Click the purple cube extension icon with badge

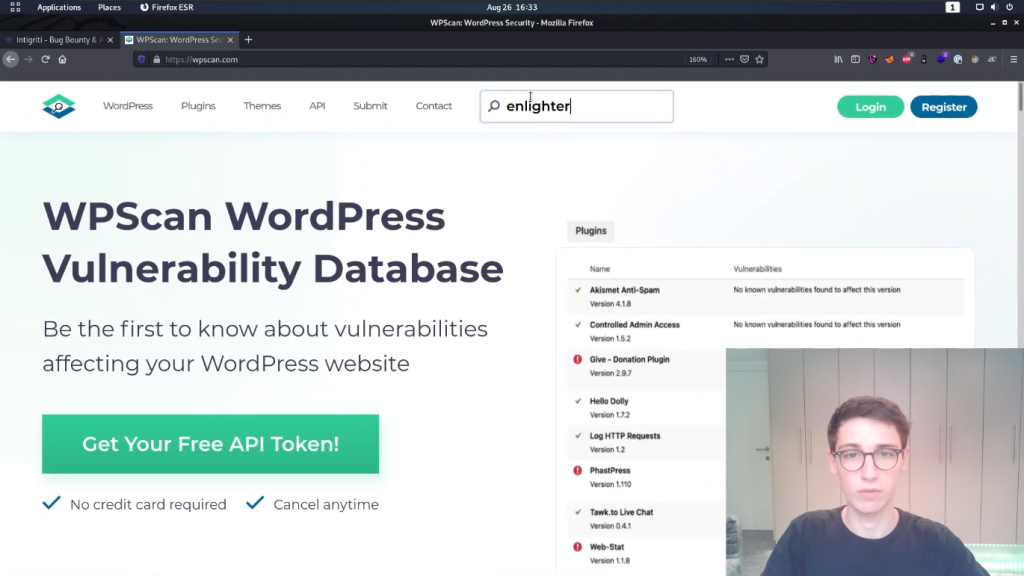tap(940, 59)
